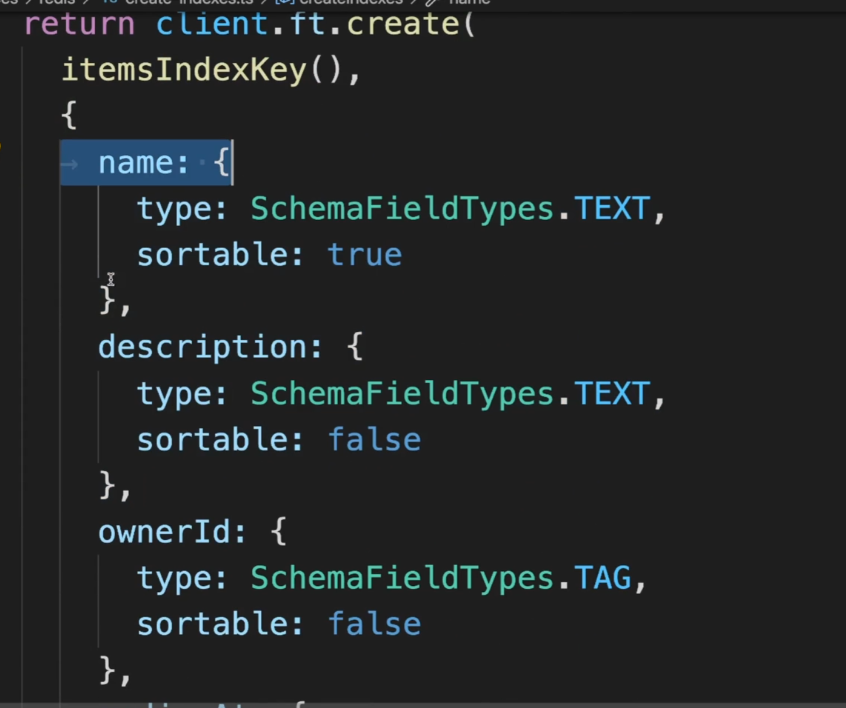The height and width of the screenshot is (708, 846).
Task: Click the "name" property key
Action: click(137, 162)
